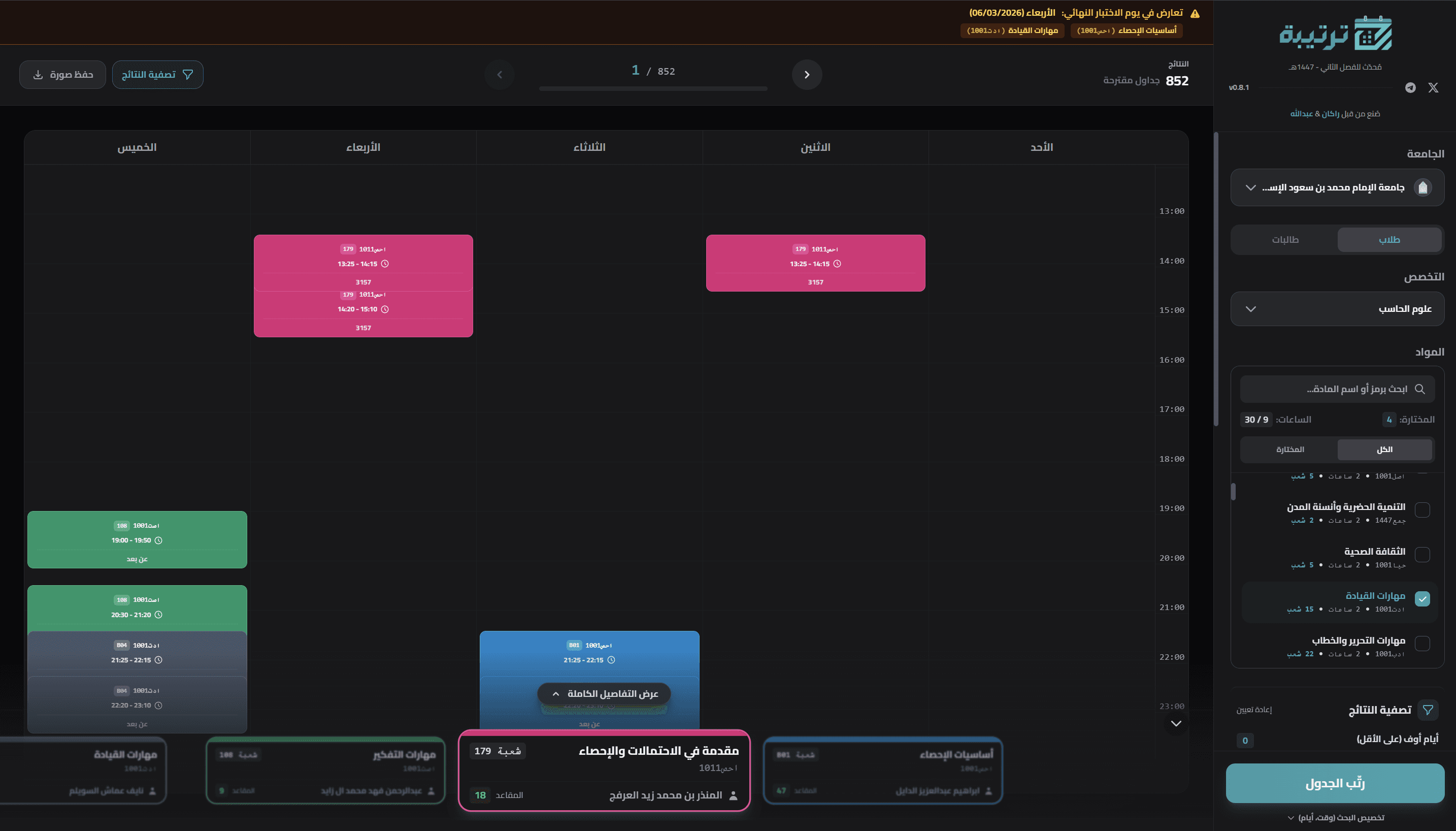Image resolution: width=1456 pixels, height=831 pixels.
Task: Click the الخميس day column header
Action: click(x=137, y=147)
